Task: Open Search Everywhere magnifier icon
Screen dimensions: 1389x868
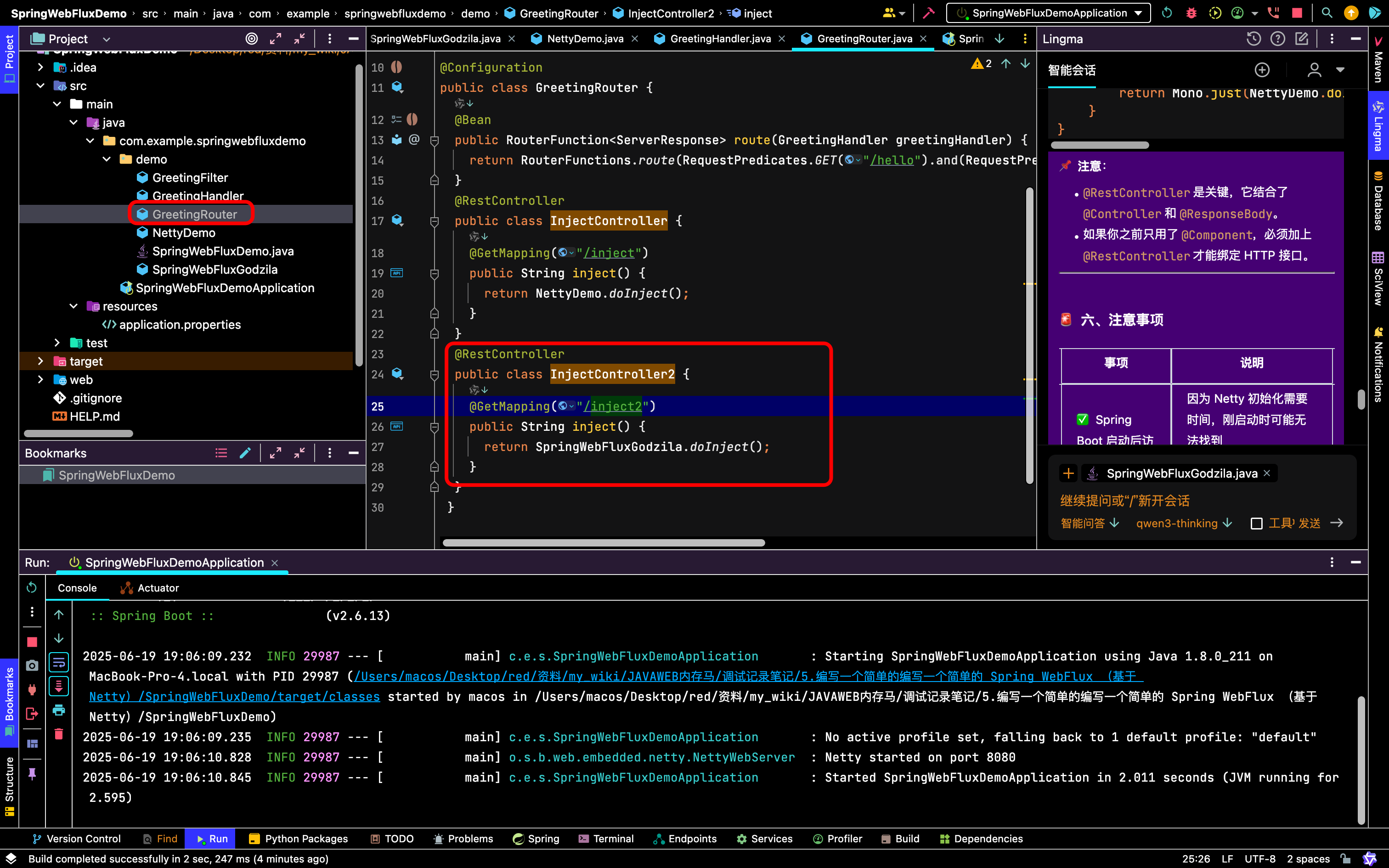Action: [x=1327, y=13]
